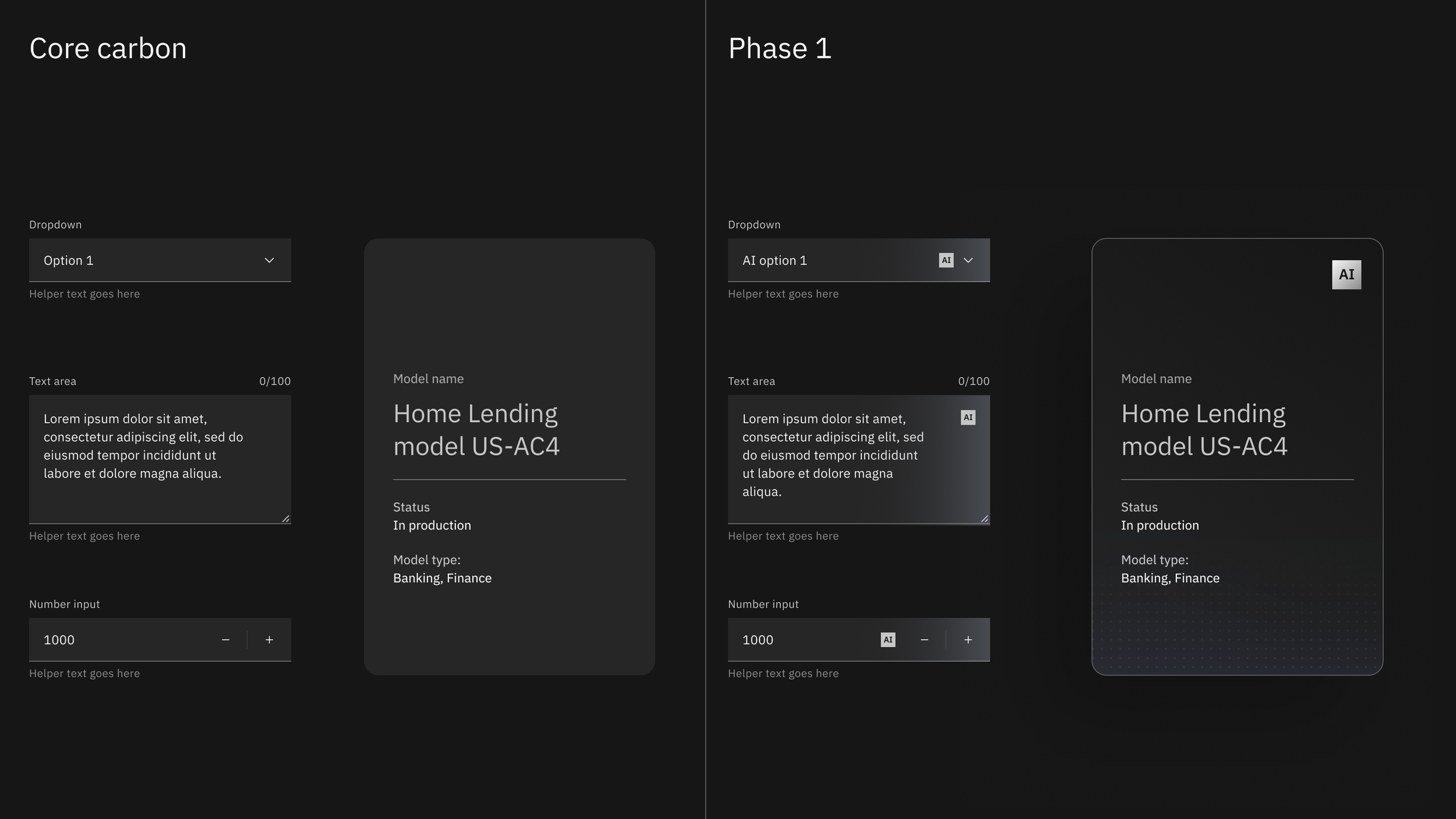The height and width of the screenshot is (819, 1456).
Task: Click resize handle of Phase 1 text area
Action: coord(984,518)
